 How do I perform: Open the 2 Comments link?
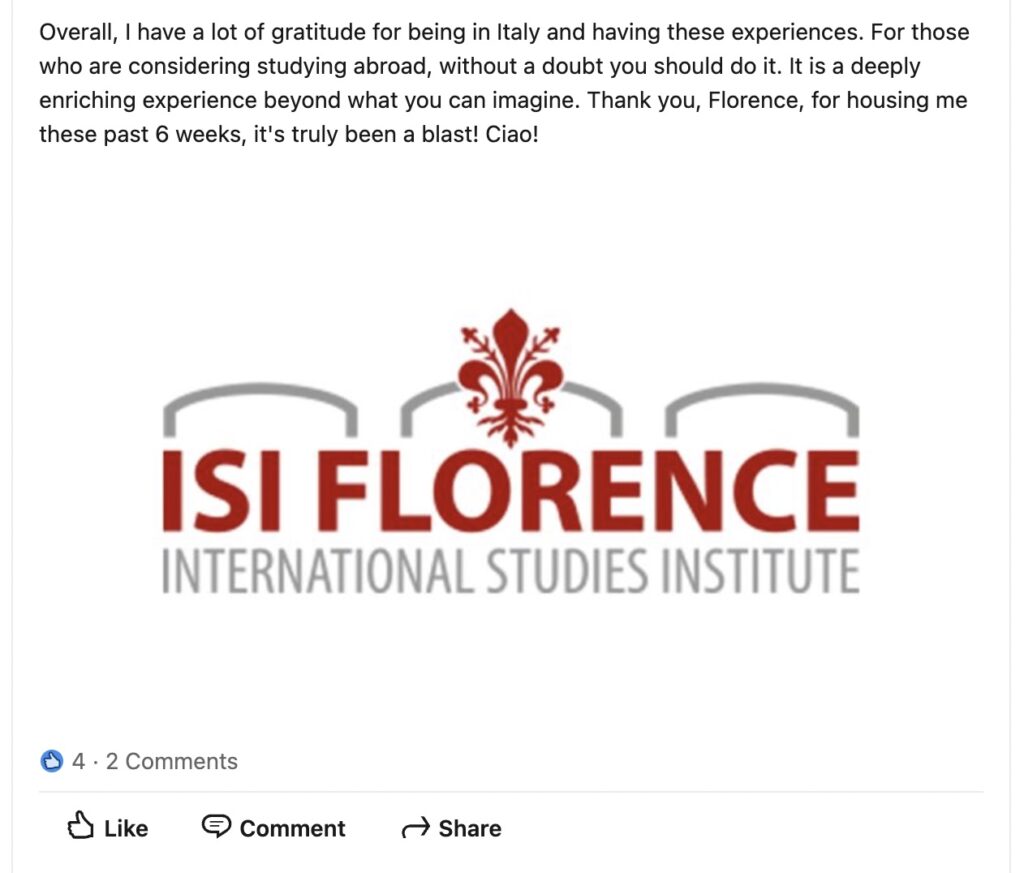pos(172,761)
